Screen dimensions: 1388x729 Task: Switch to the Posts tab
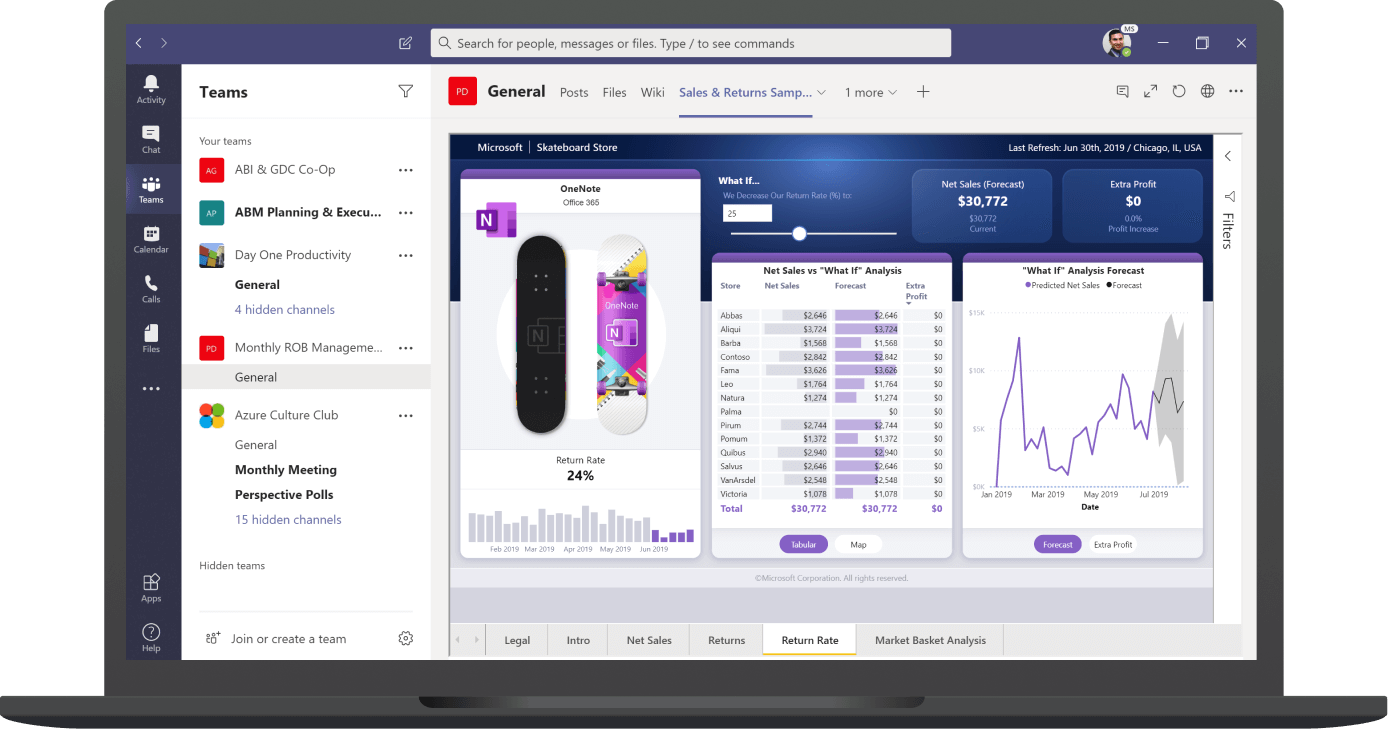tap(574, 91)
